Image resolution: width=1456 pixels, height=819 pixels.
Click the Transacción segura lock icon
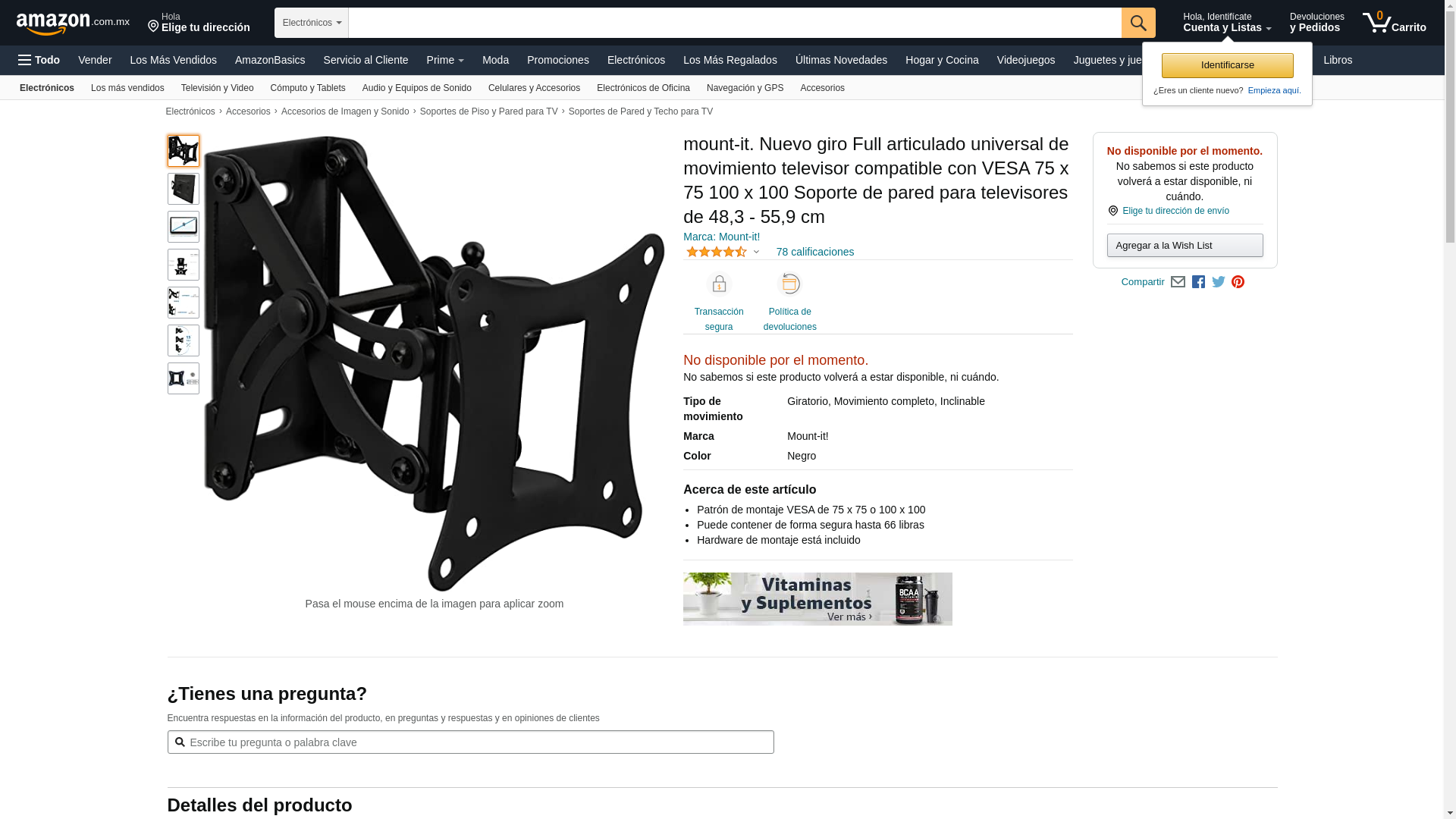[x=719, y=284]
